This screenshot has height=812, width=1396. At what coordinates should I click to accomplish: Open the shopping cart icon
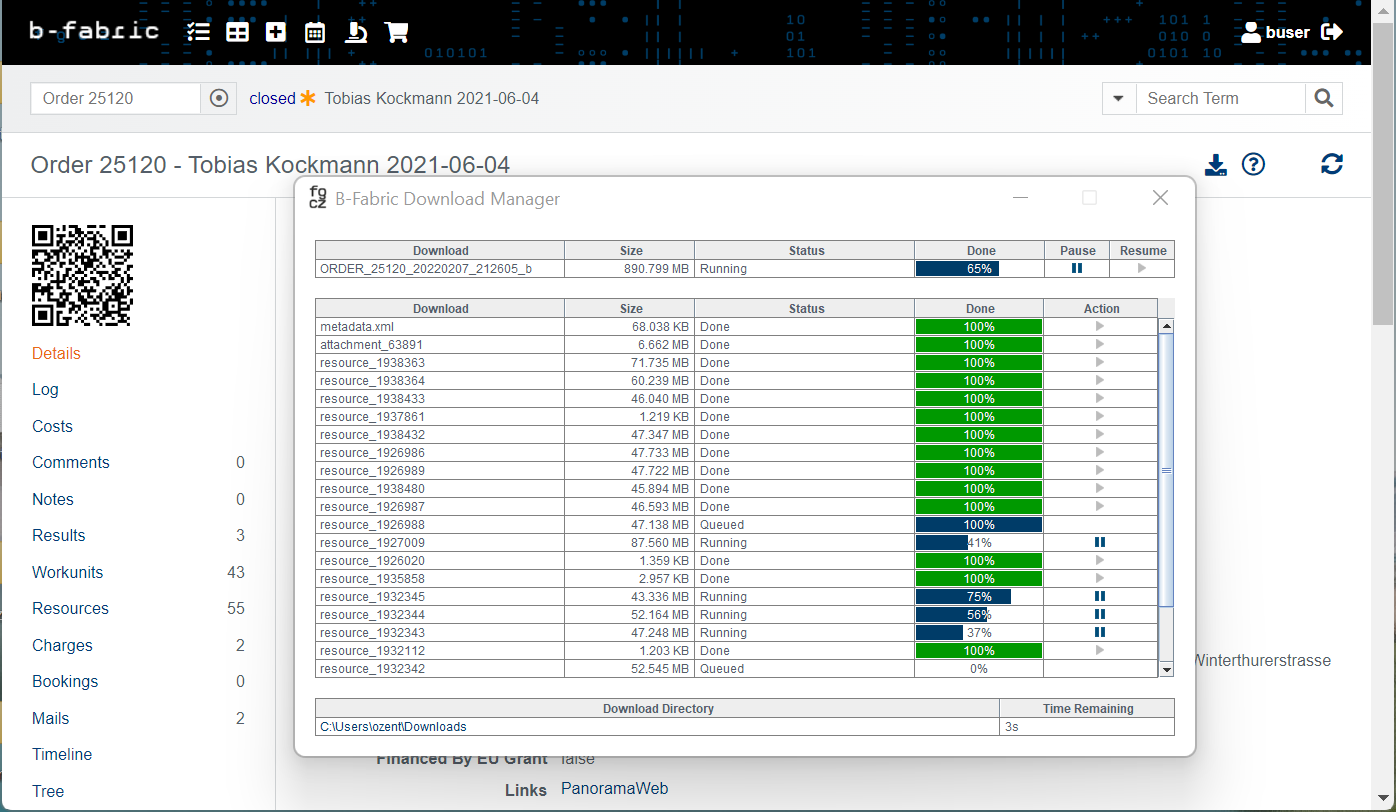coord(396,32)
